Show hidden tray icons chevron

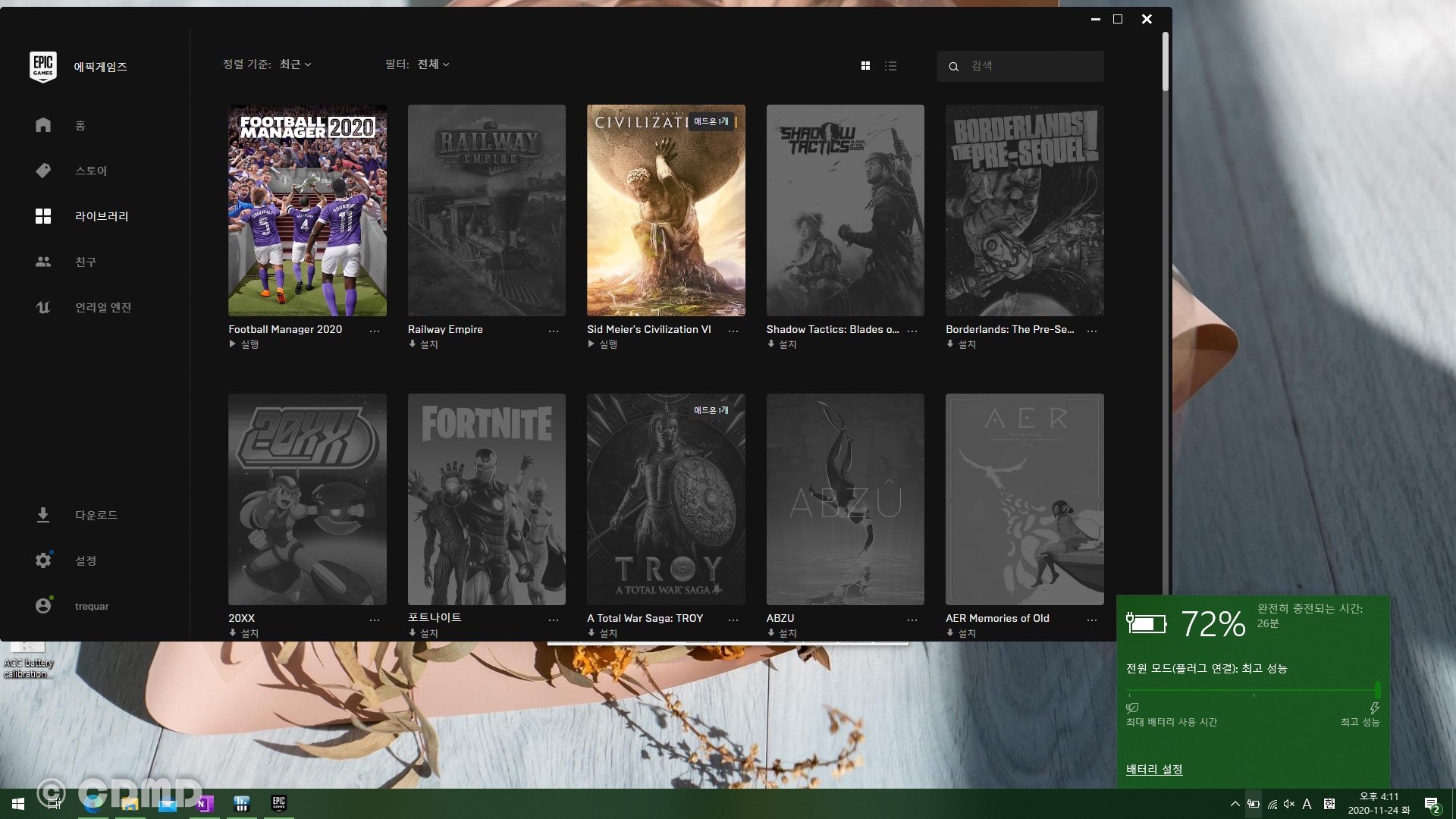pyautogui.click(x=1235, y=804)
